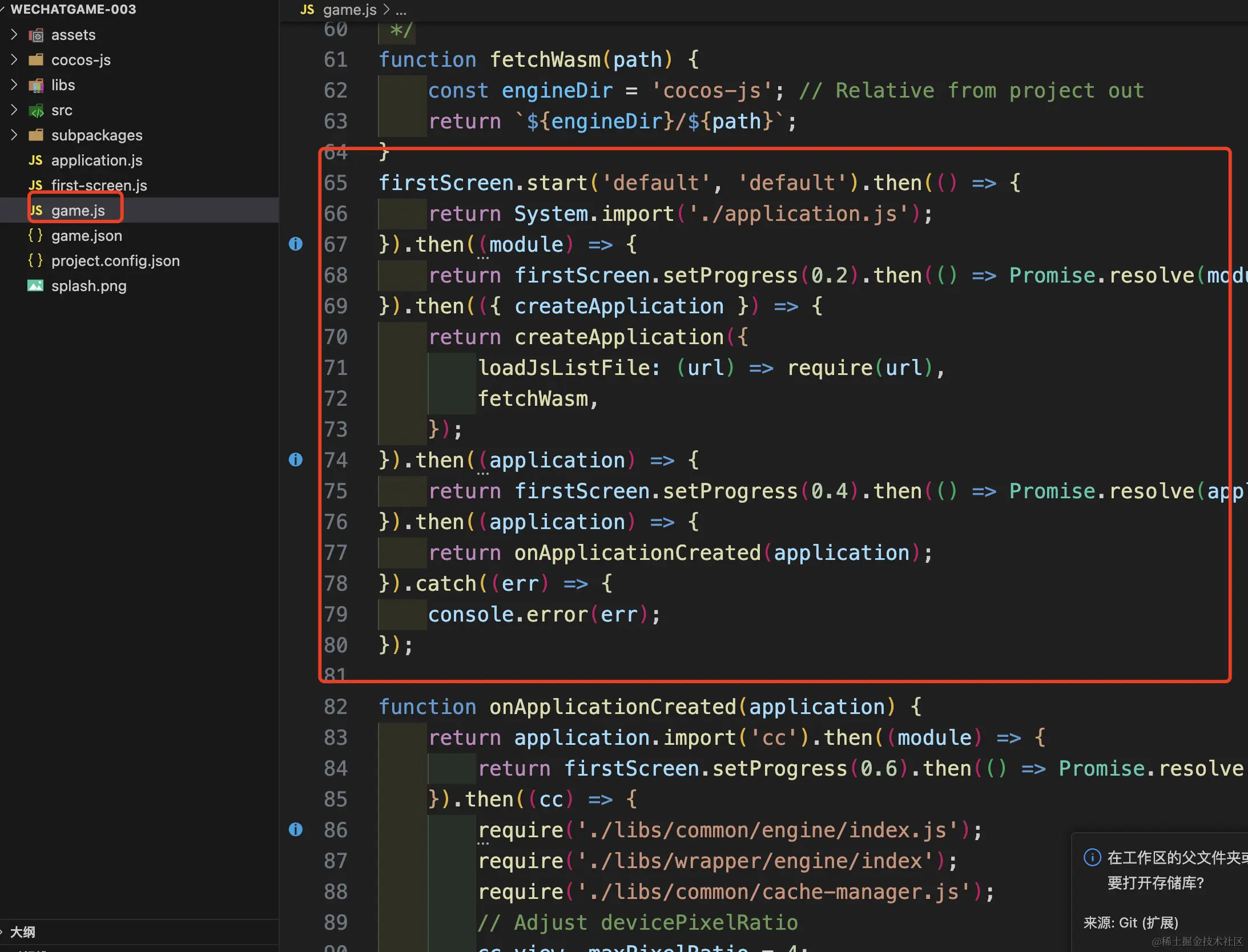Click line number 82 in gutter
1248x952 pixels.
point(336,707)
